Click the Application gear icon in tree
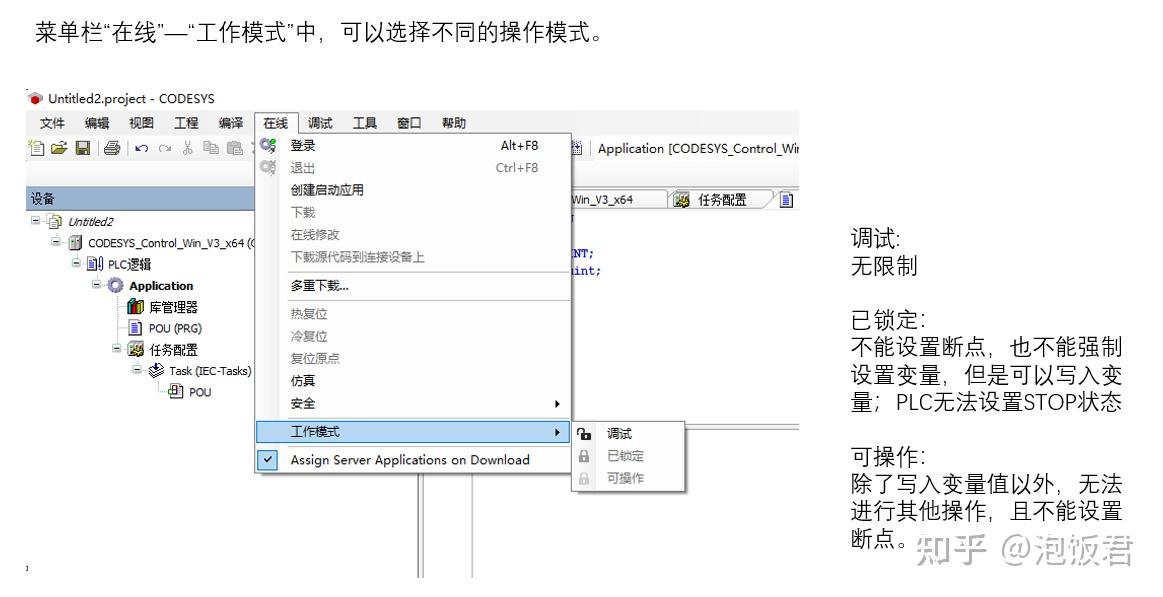Screen dimensions: 1163x597 [x=116, y=286]
